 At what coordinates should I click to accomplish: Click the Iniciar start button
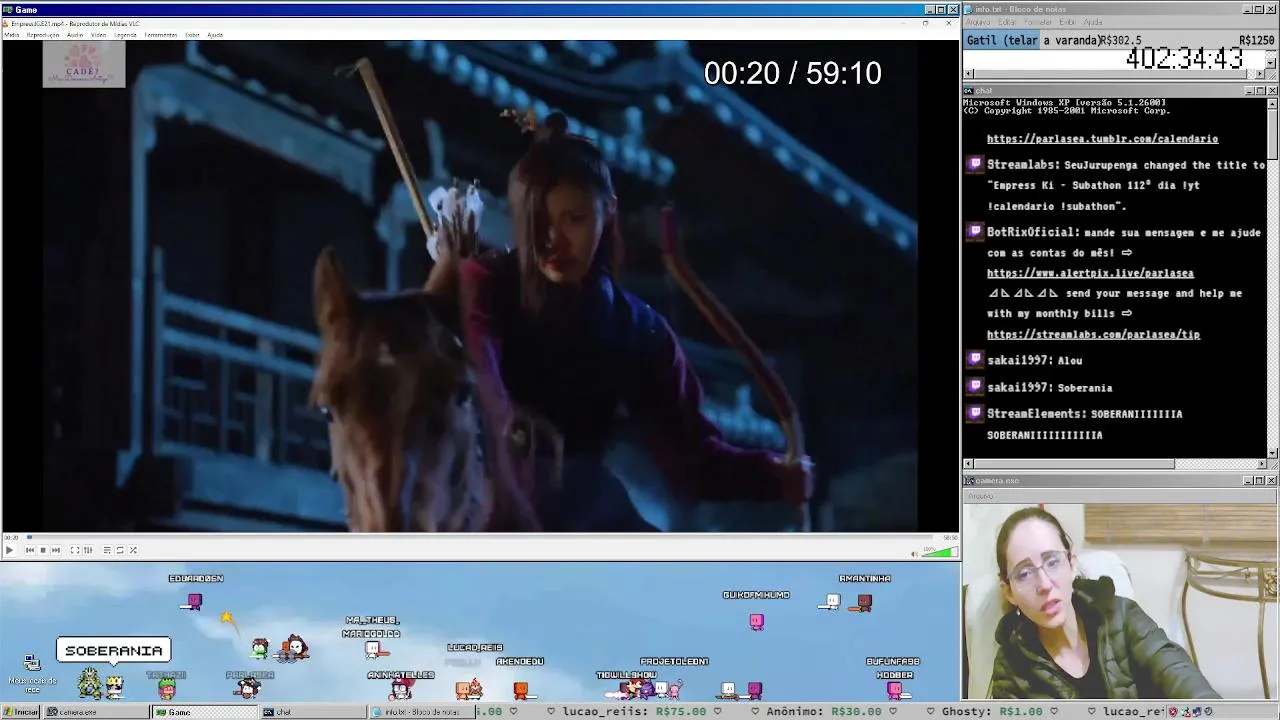tap(21, 712)
